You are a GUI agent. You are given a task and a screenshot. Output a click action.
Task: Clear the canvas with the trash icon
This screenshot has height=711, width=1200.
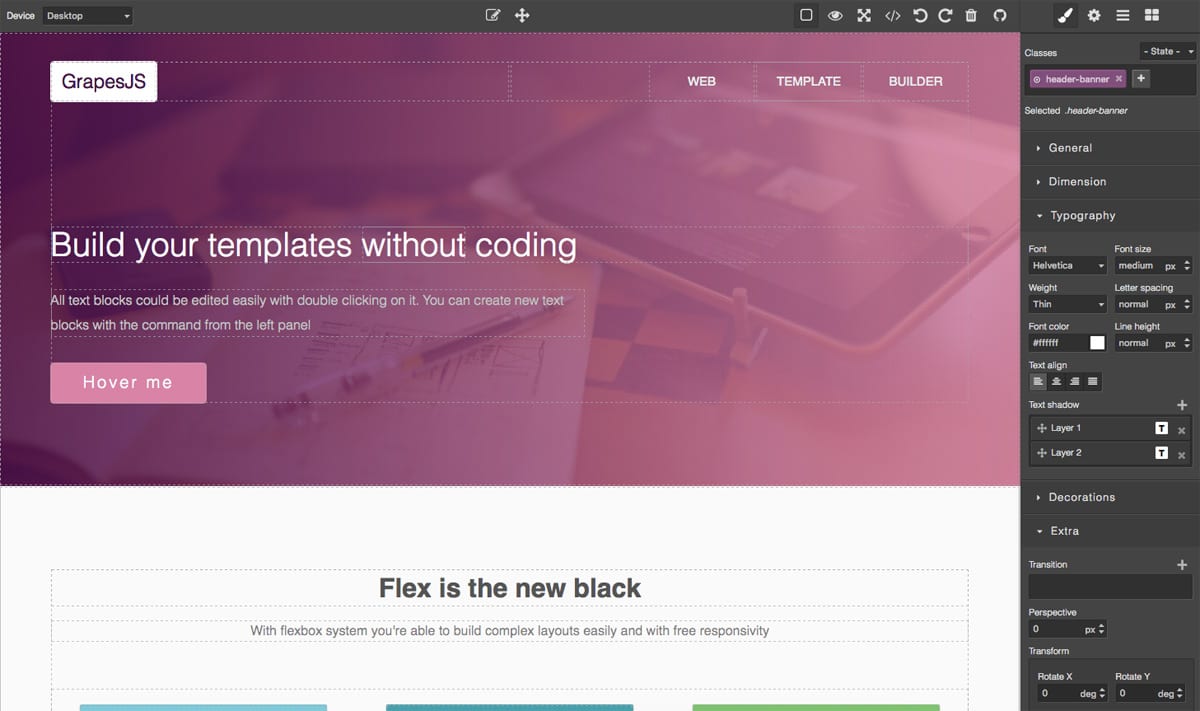click(971, 15)
